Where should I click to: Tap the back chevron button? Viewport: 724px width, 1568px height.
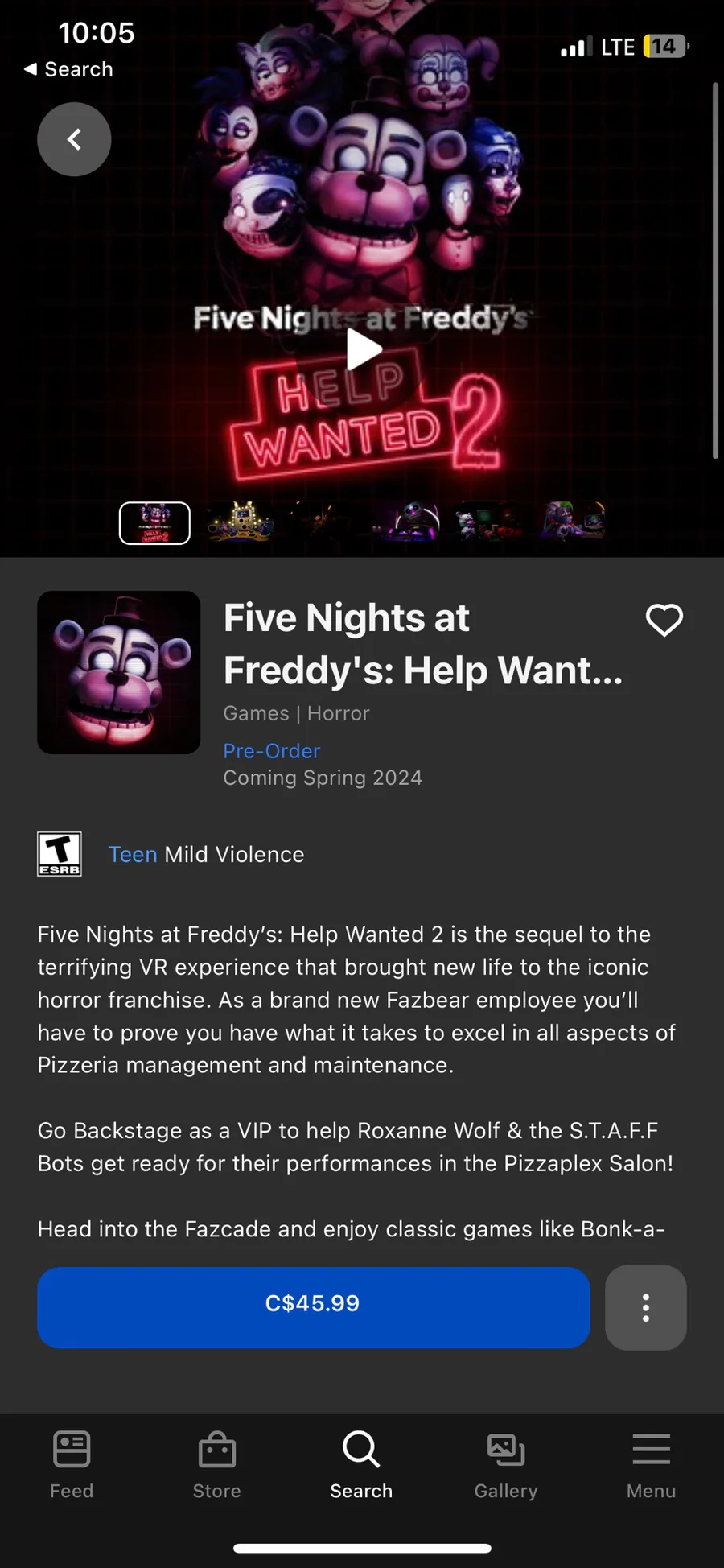(x=74, y=139)
